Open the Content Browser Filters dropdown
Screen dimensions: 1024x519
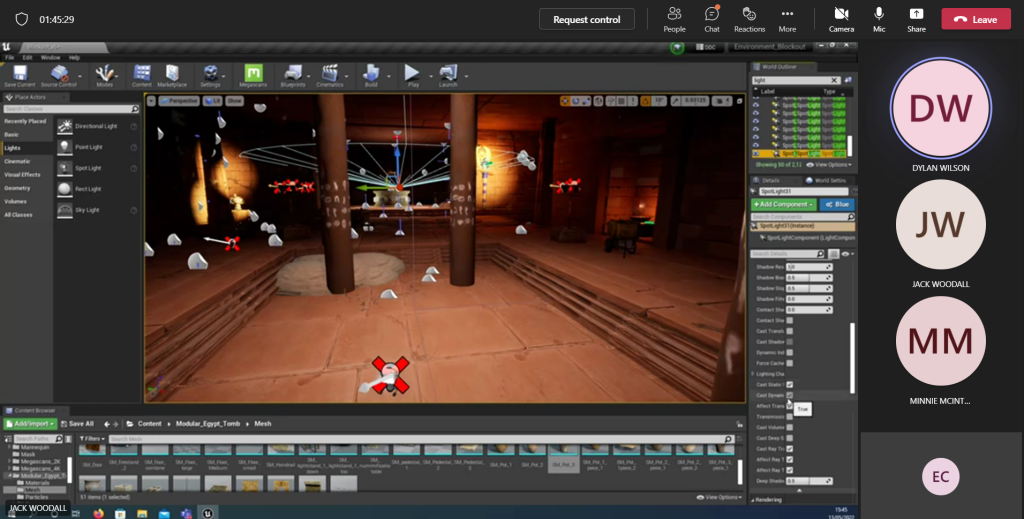pos(92,439)
